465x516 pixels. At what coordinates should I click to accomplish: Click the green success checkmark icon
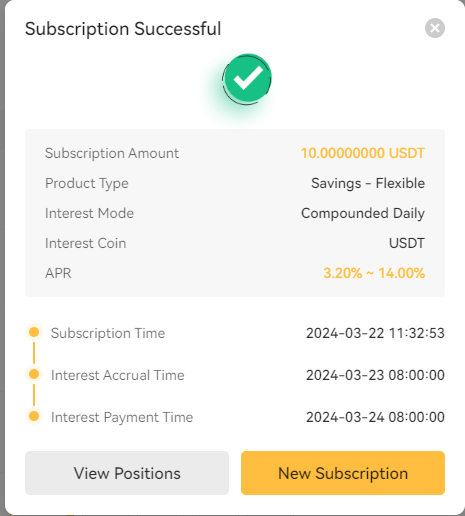(x=247, y=79)
